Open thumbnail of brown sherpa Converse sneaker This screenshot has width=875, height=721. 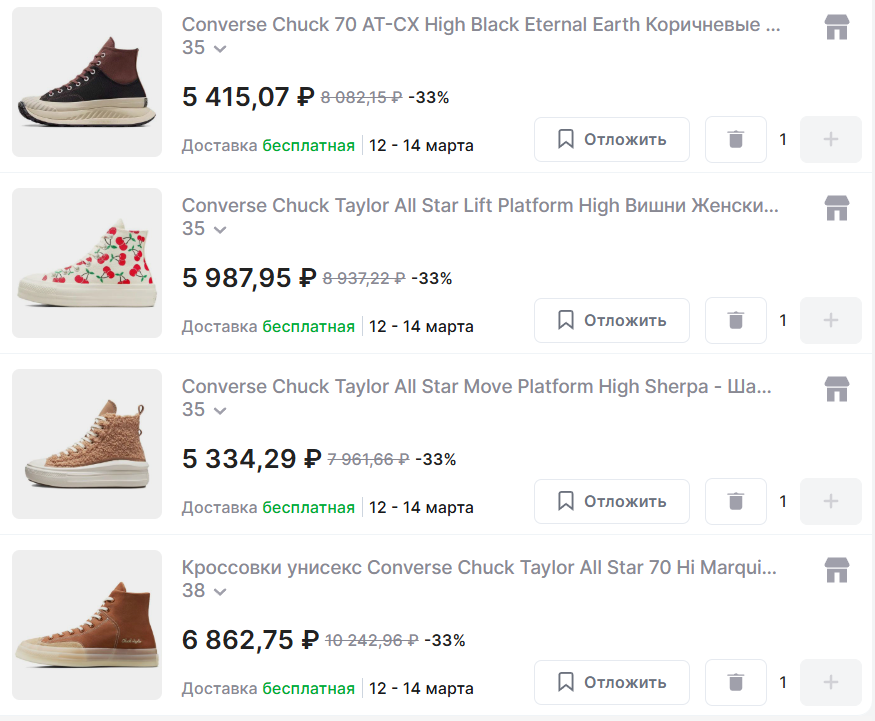87,444
